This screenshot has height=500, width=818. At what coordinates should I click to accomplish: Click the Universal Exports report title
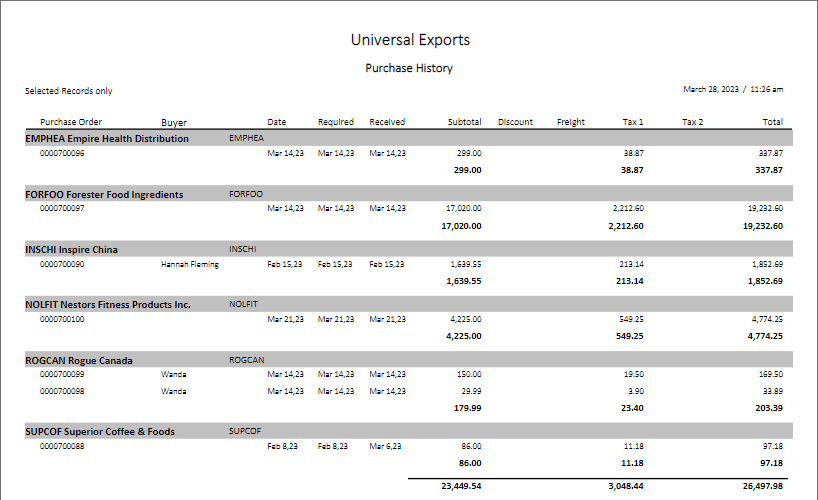point(410,40)
